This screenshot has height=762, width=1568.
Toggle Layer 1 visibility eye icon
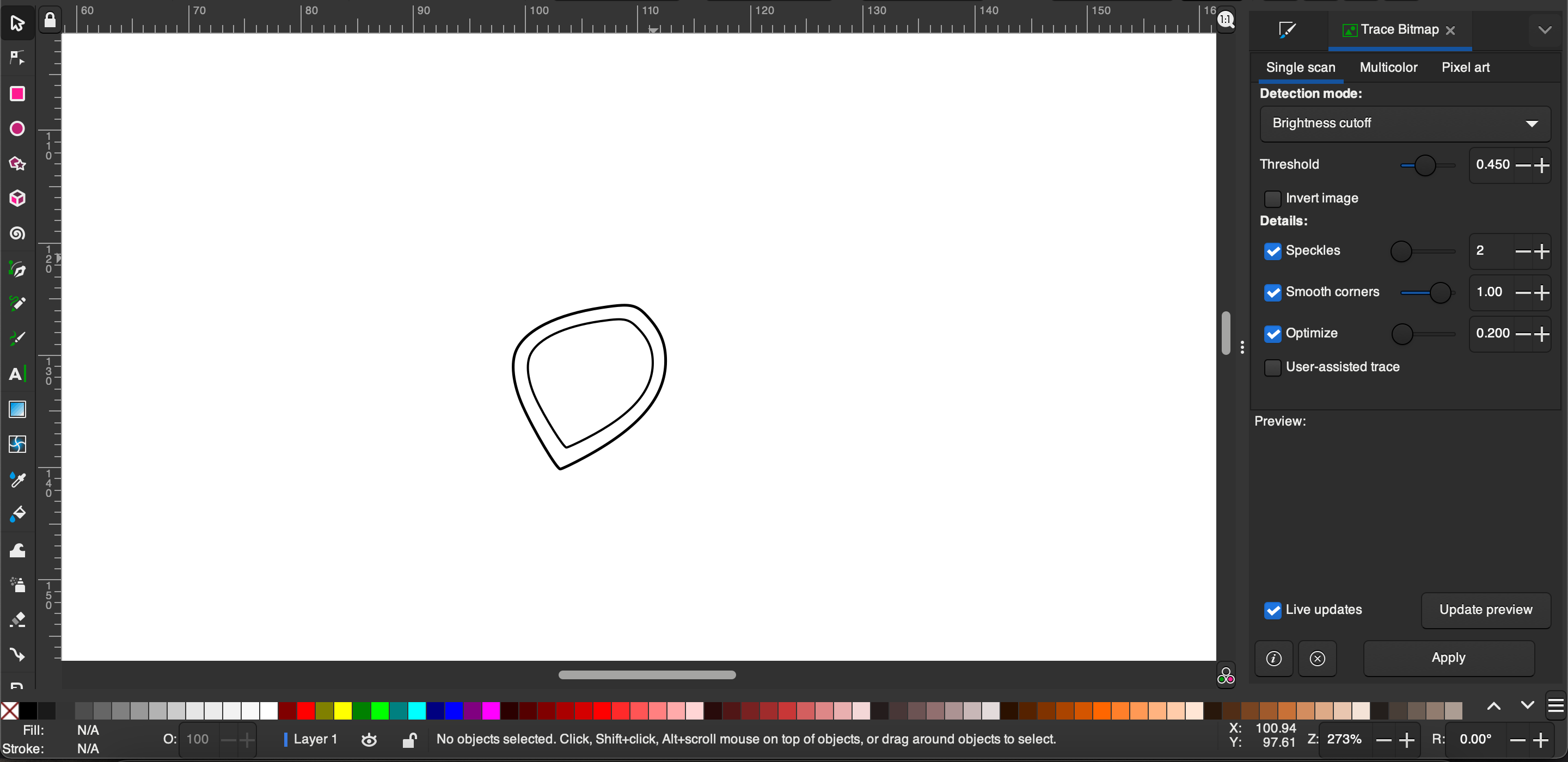[x=369, y=740]
